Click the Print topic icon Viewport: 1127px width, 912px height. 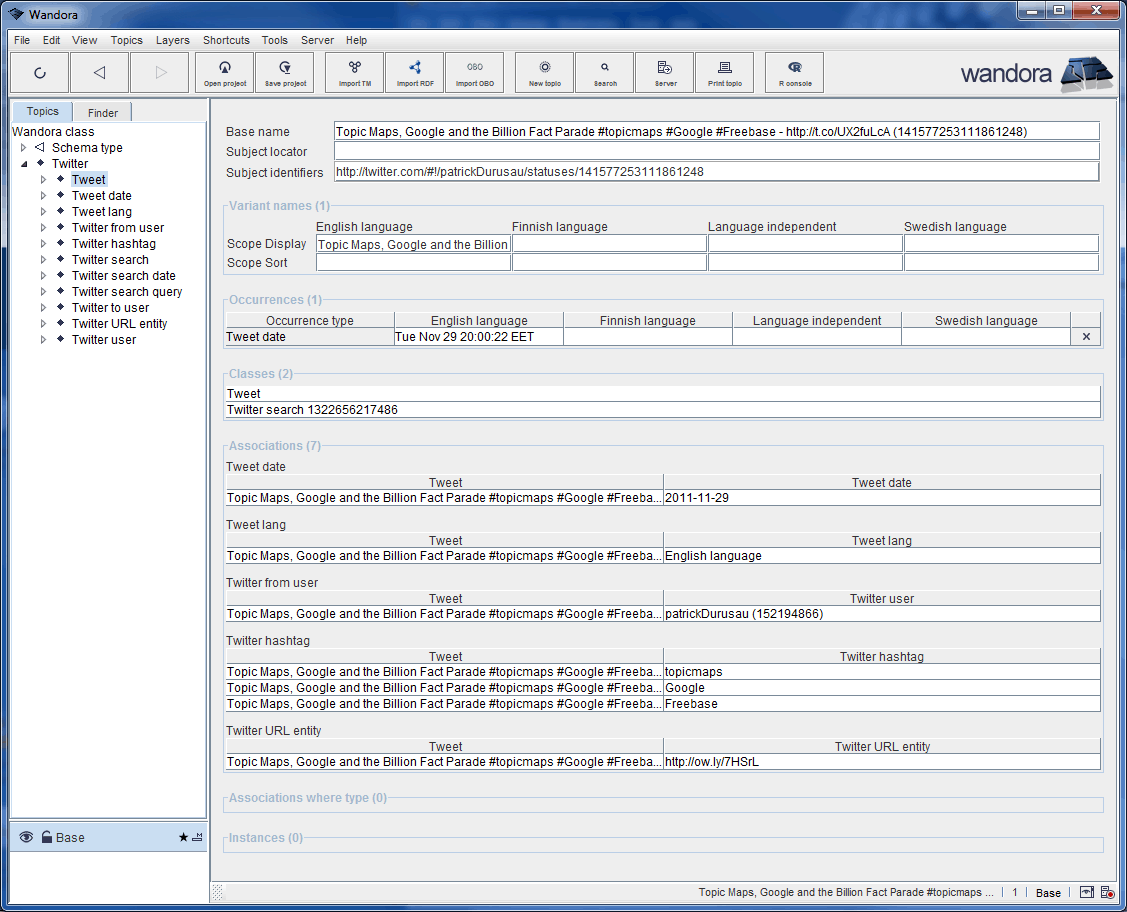tap(724, 72)
